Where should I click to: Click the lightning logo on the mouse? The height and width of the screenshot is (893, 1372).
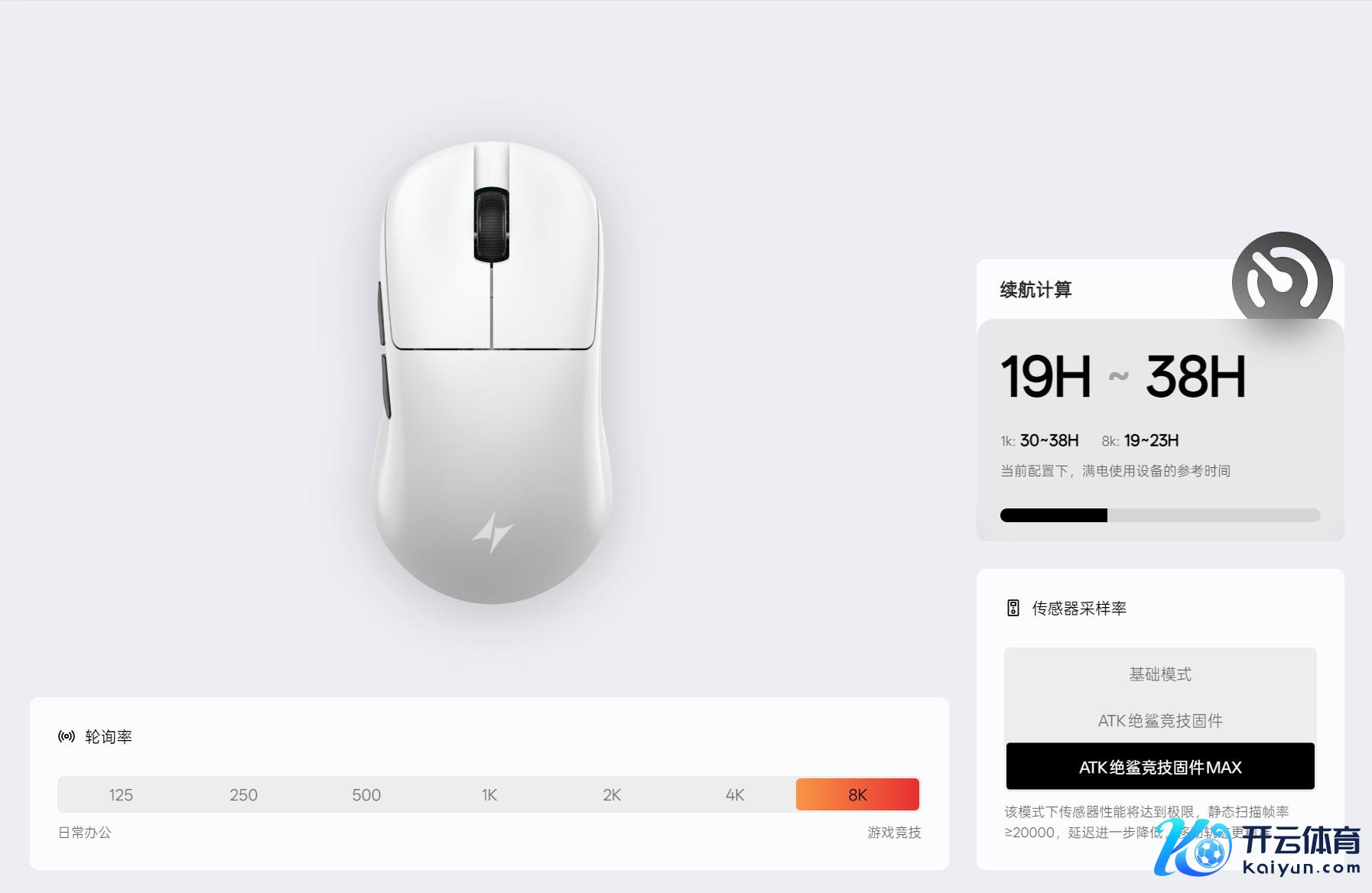coord(492,531)
